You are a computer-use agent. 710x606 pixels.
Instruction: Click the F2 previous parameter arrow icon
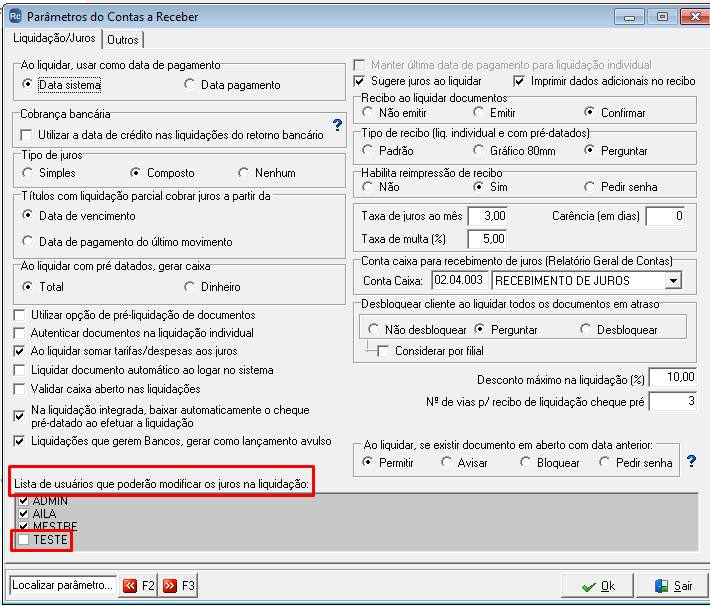(130, 586)
